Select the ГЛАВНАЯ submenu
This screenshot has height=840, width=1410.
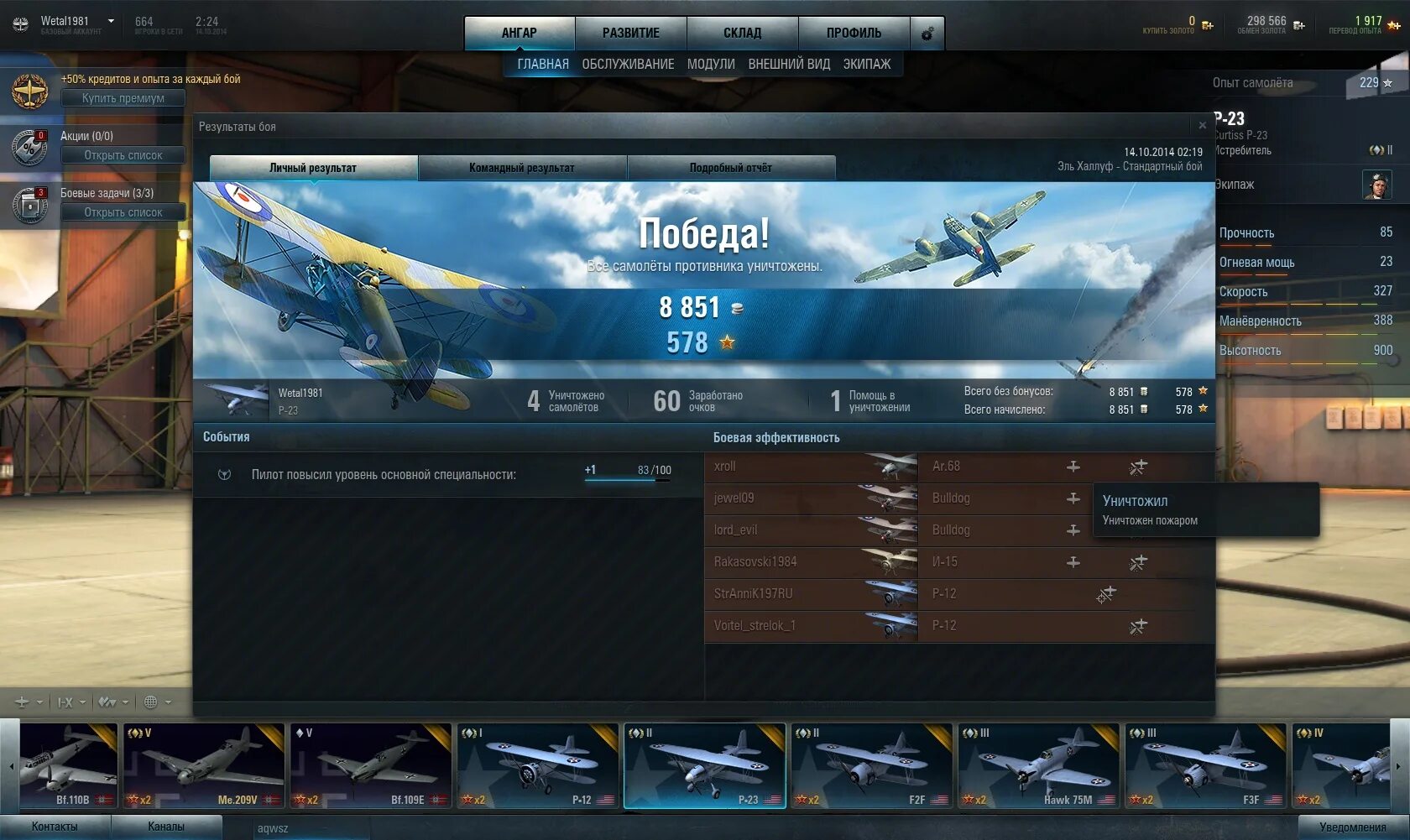pyautogui.click(x=543, y=65)
